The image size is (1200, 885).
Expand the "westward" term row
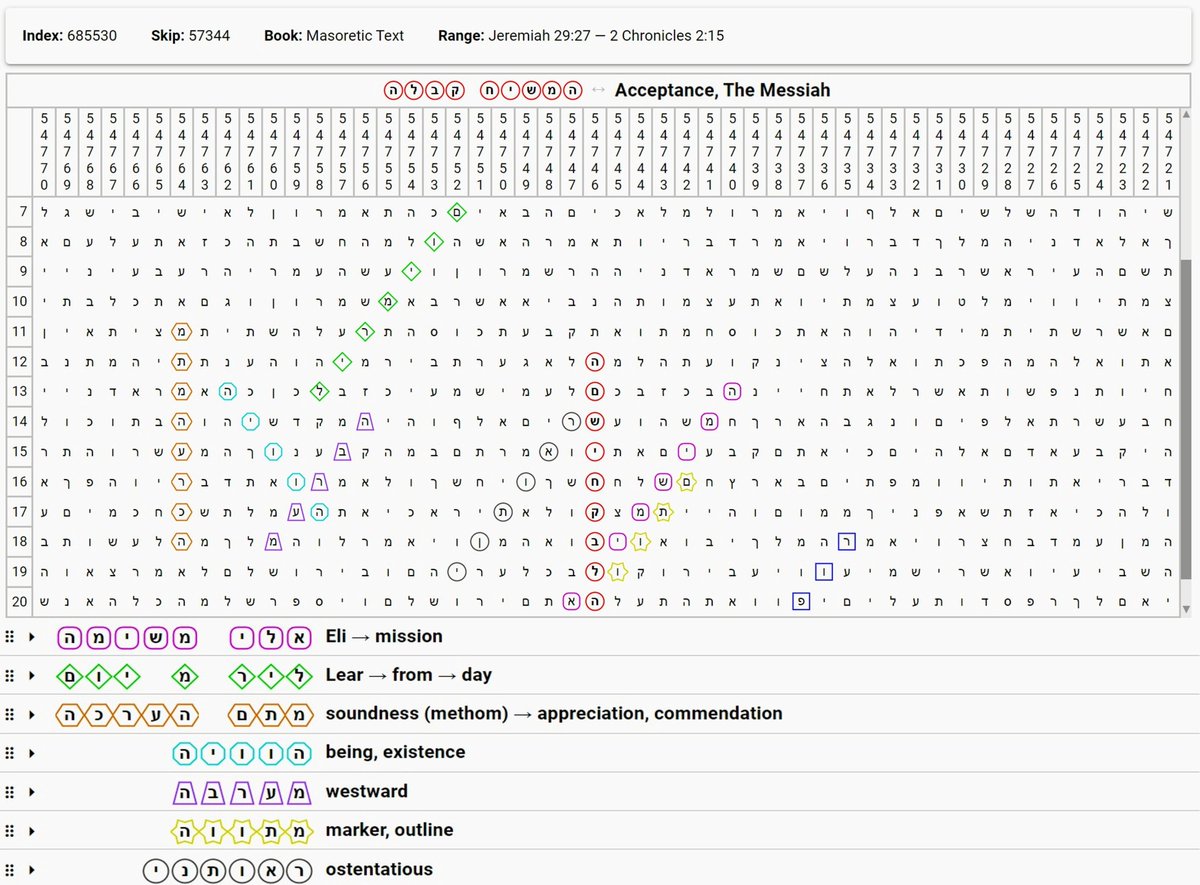pos(31,791)
